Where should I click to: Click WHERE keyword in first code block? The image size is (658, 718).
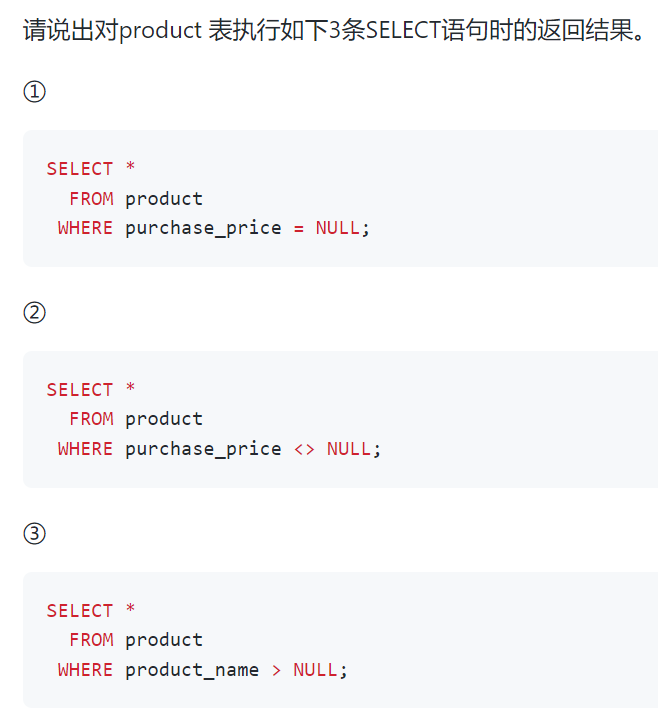pyautogui.click(x=85, y=228)
